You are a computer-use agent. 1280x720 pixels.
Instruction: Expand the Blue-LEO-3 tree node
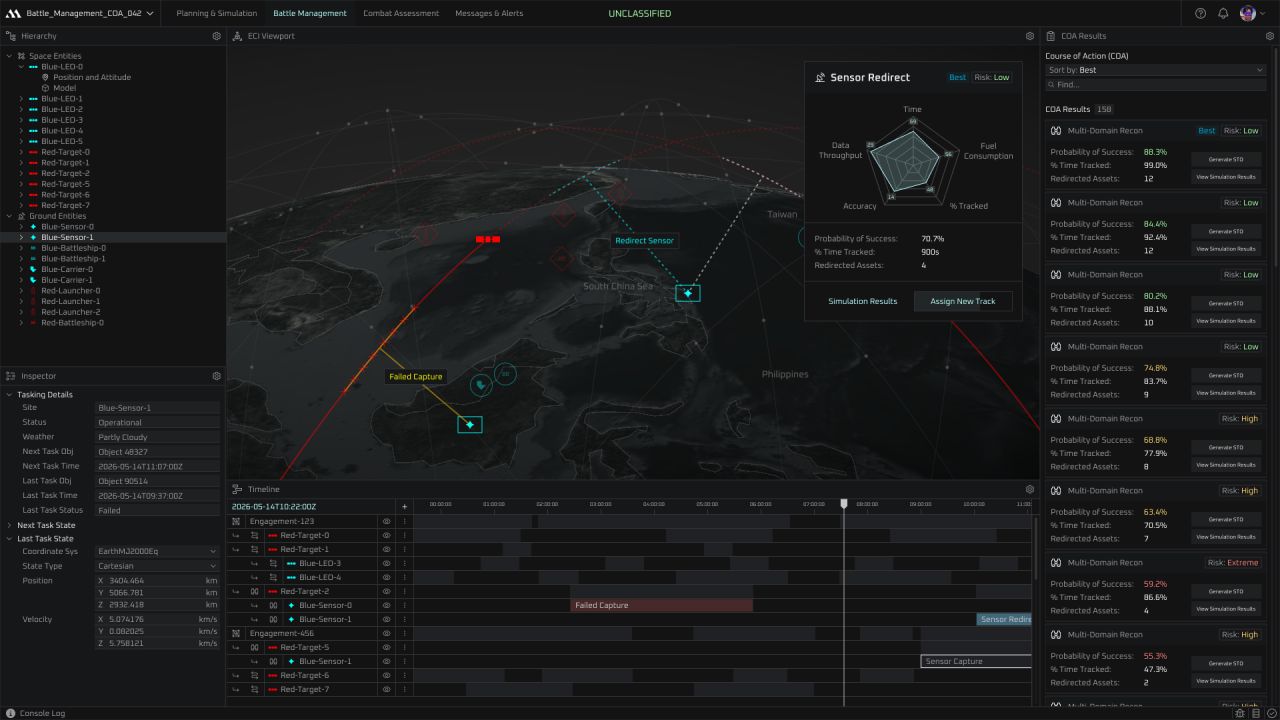pyautogui.click(x=21, y=120)
